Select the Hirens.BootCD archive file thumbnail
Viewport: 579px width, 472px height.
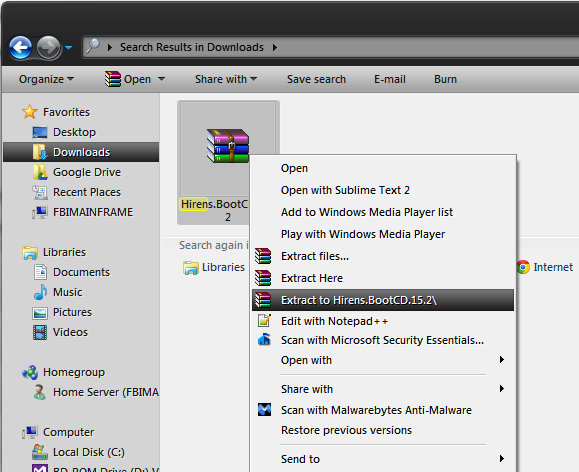[x=228, y=146]
